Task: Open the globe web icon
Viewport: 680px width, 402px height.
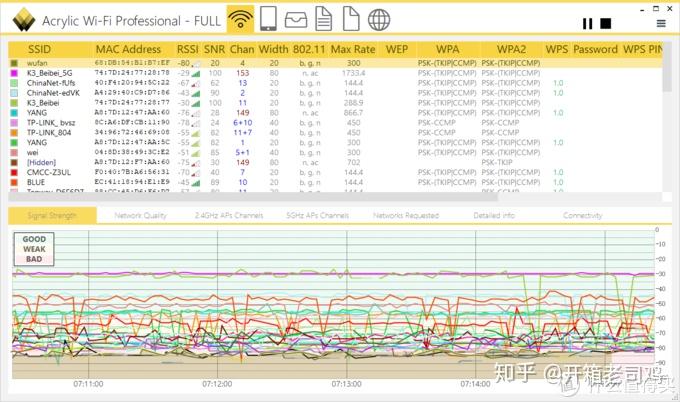Action: click(x=379, y=20)
